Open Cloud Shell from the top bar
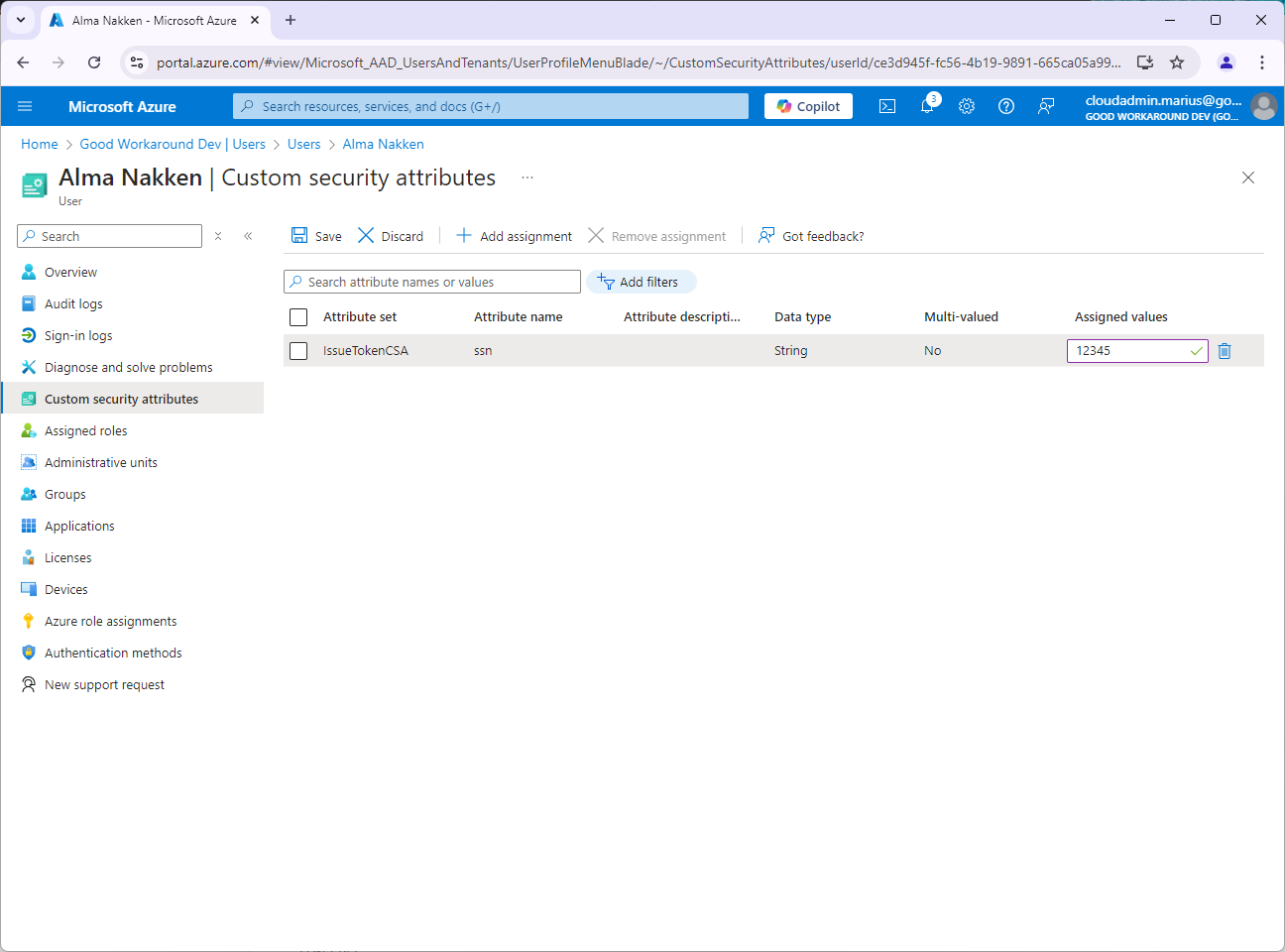Viewport: 1285px width, 952px height. (887, 106)
